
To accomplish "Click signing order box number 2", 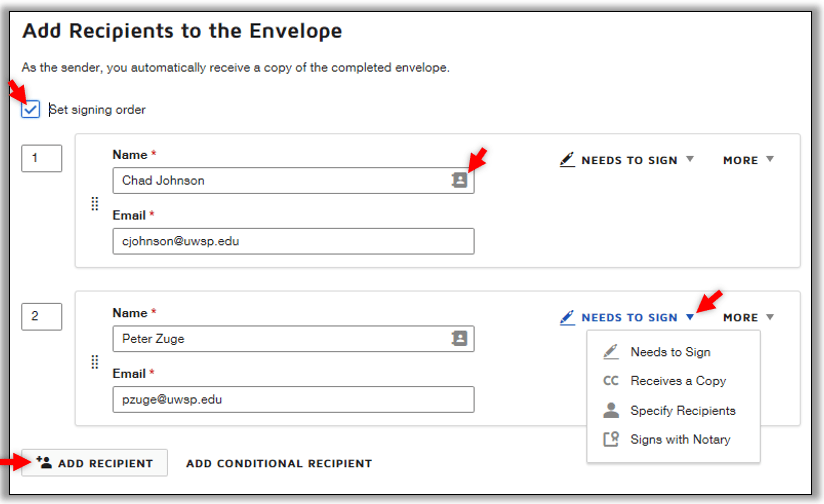I will click(x=42, y=316).
